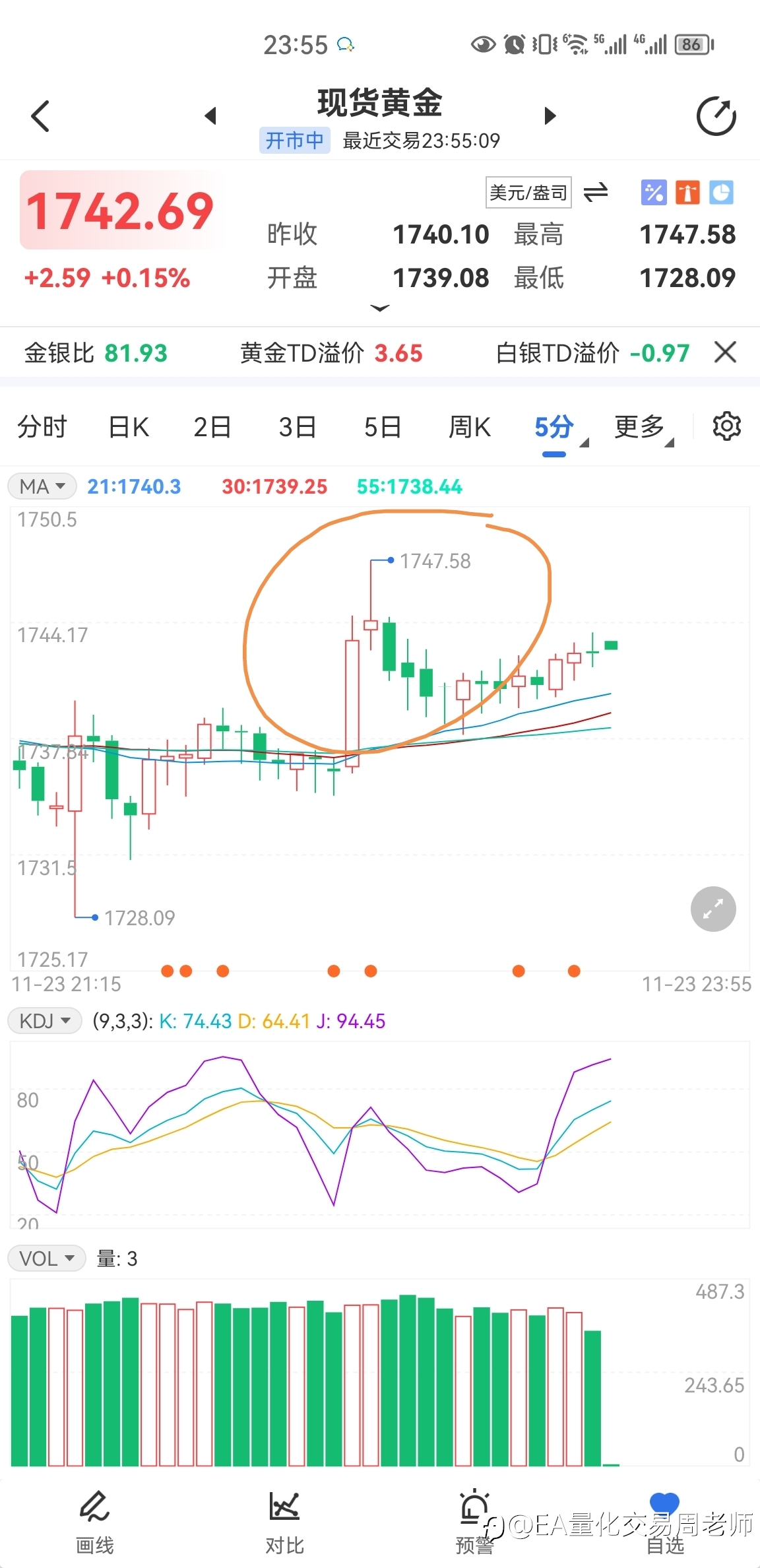This screenshot has width=760, height=1568.
Task: Expand quote details chevron below 开盘
Action: coord(380,308)
